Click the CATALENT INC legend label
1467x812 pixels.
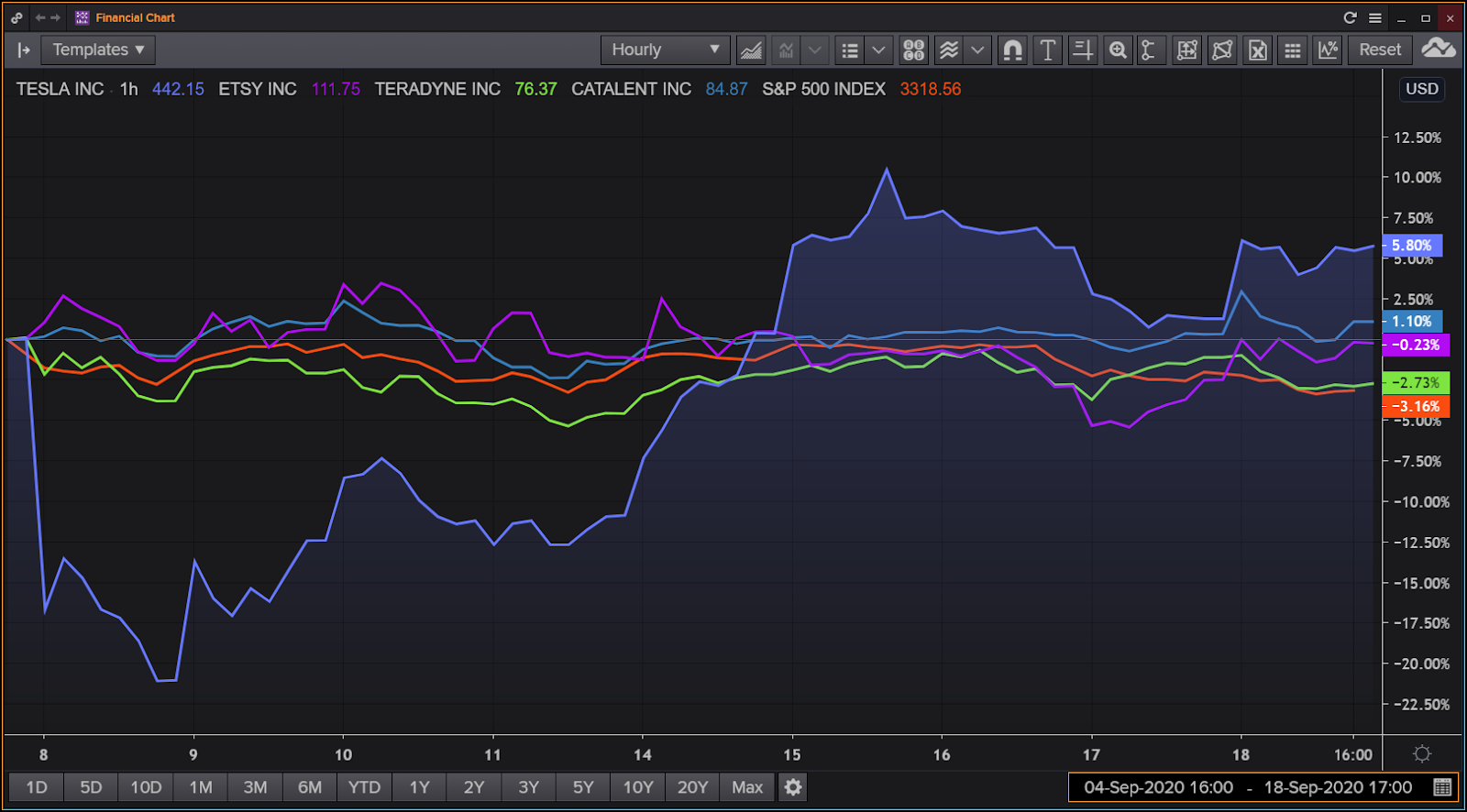coord(631,89)
